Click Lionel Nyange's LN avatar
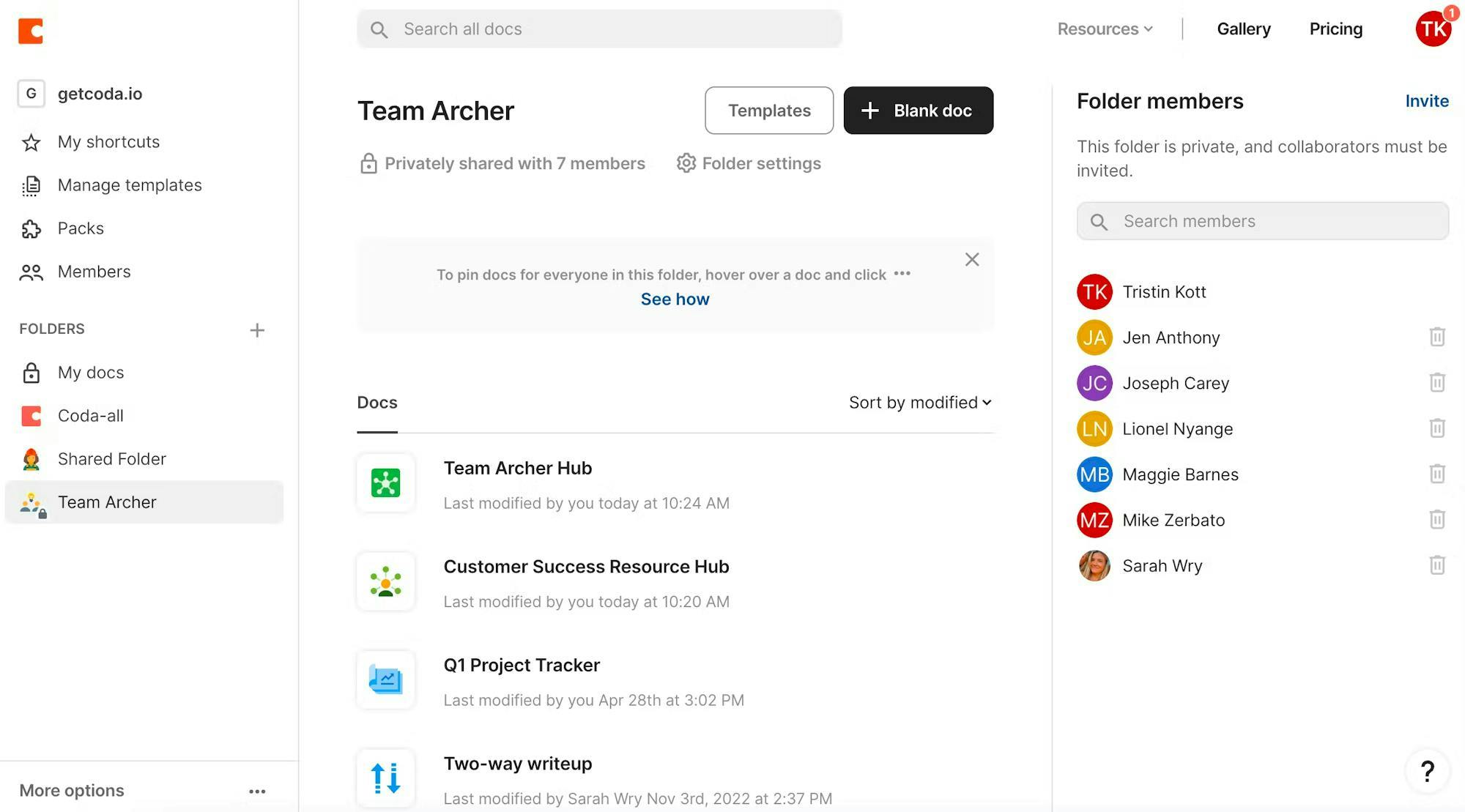1465x812 pixels. point(1095,429)
